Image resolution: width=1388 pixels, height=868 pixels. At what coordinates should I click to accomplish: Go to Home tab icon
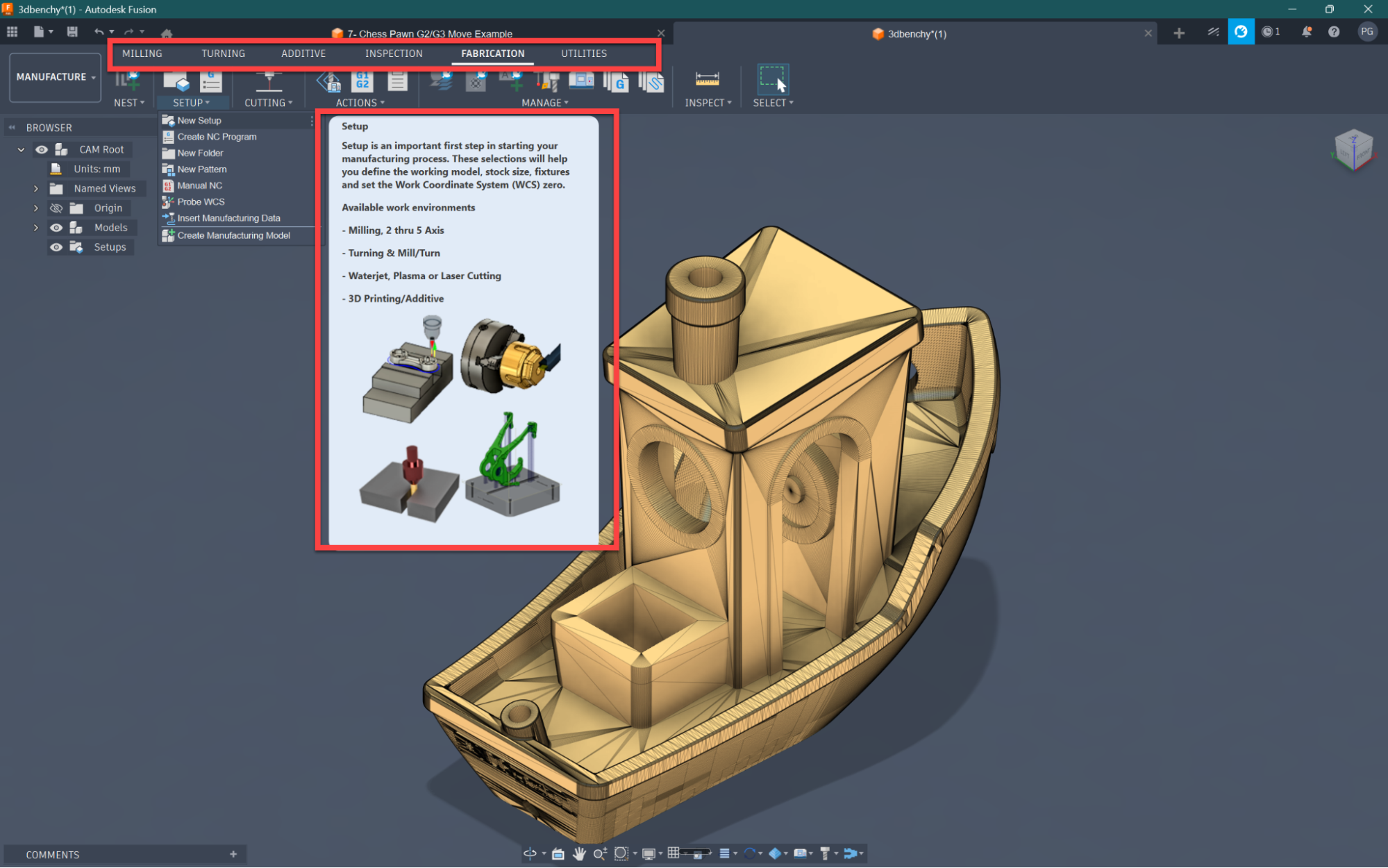(167, 33)
